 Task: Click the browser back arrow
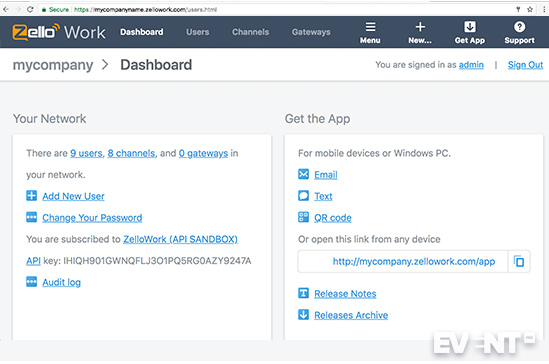pyautogui.click(x=6, y=9)
